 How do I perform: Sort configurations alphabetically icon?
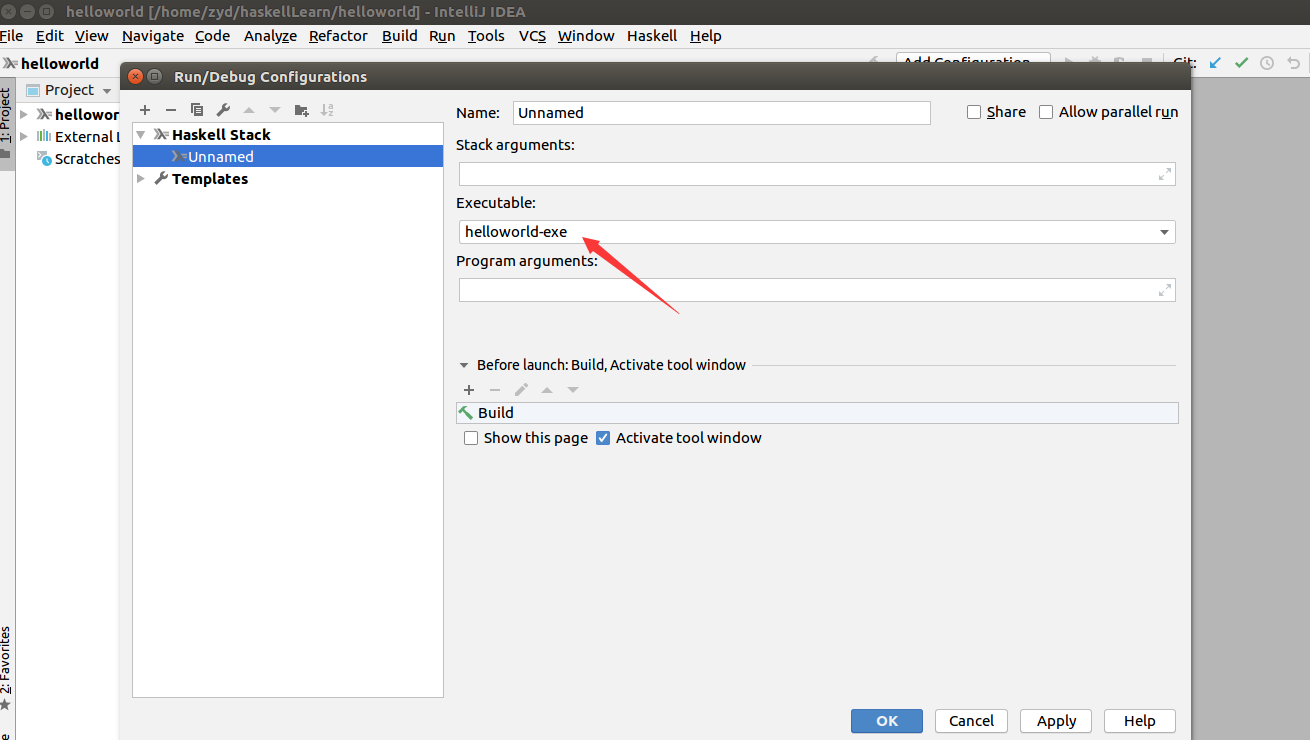point(327,110)
